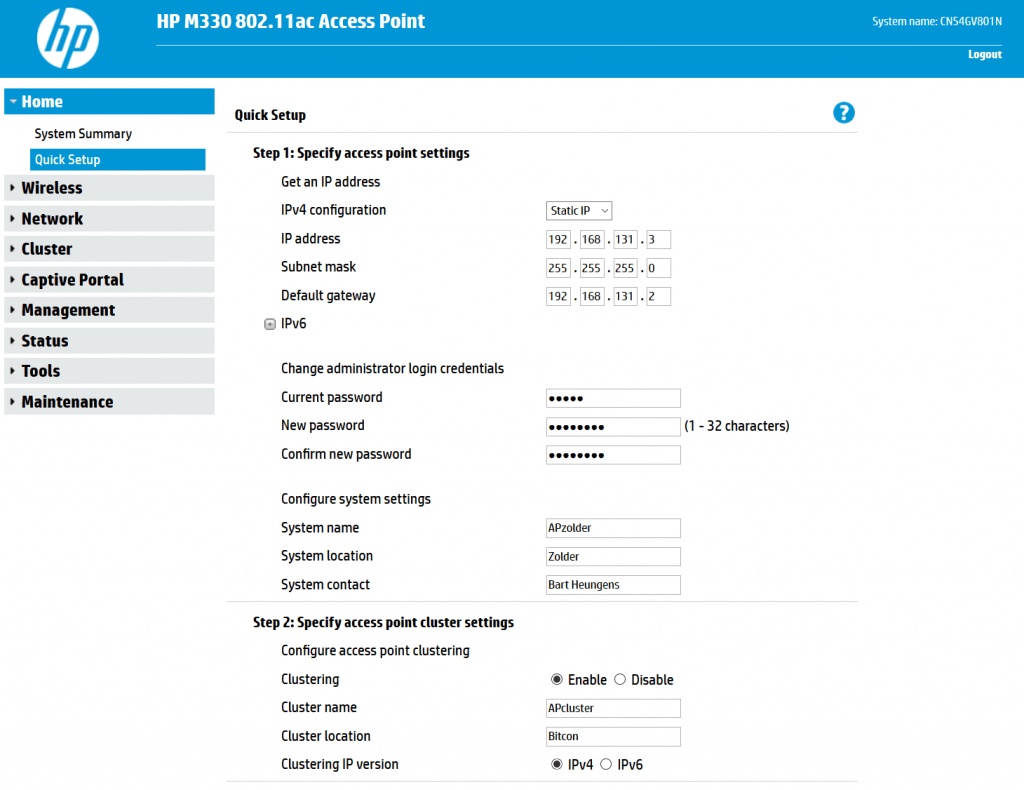
Task: Click the HP logo
Action: [x=68, y=39]
